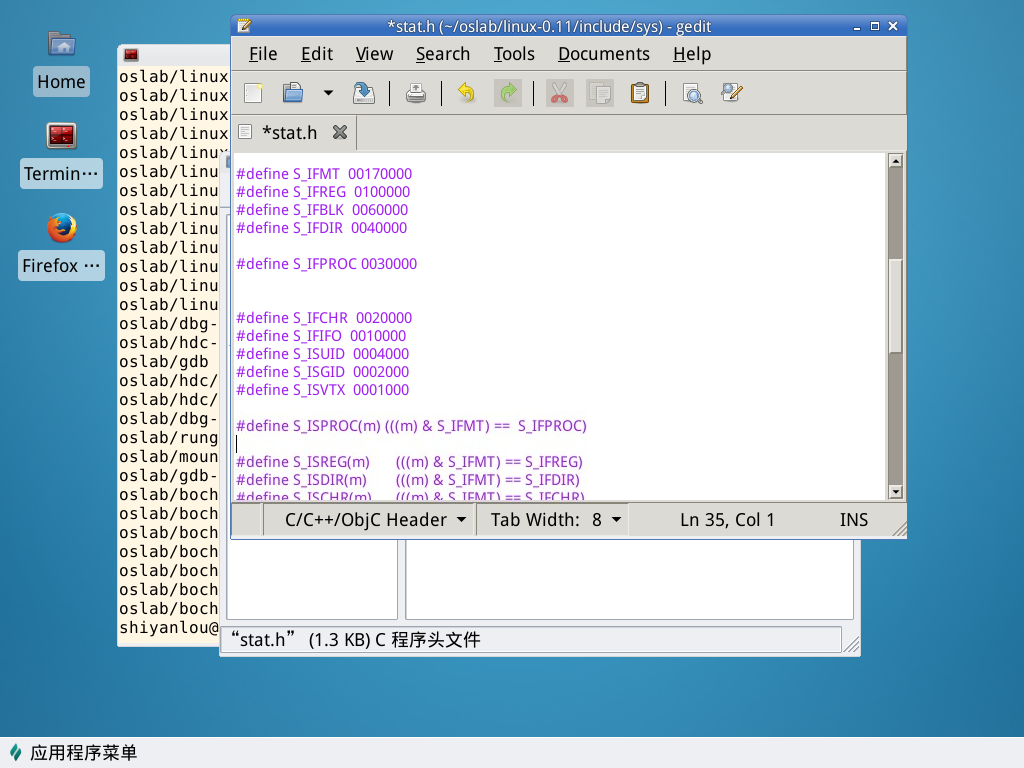Open the Documents menu
1024x768 pixels.
pyautogui.click(x=603, y=54)
